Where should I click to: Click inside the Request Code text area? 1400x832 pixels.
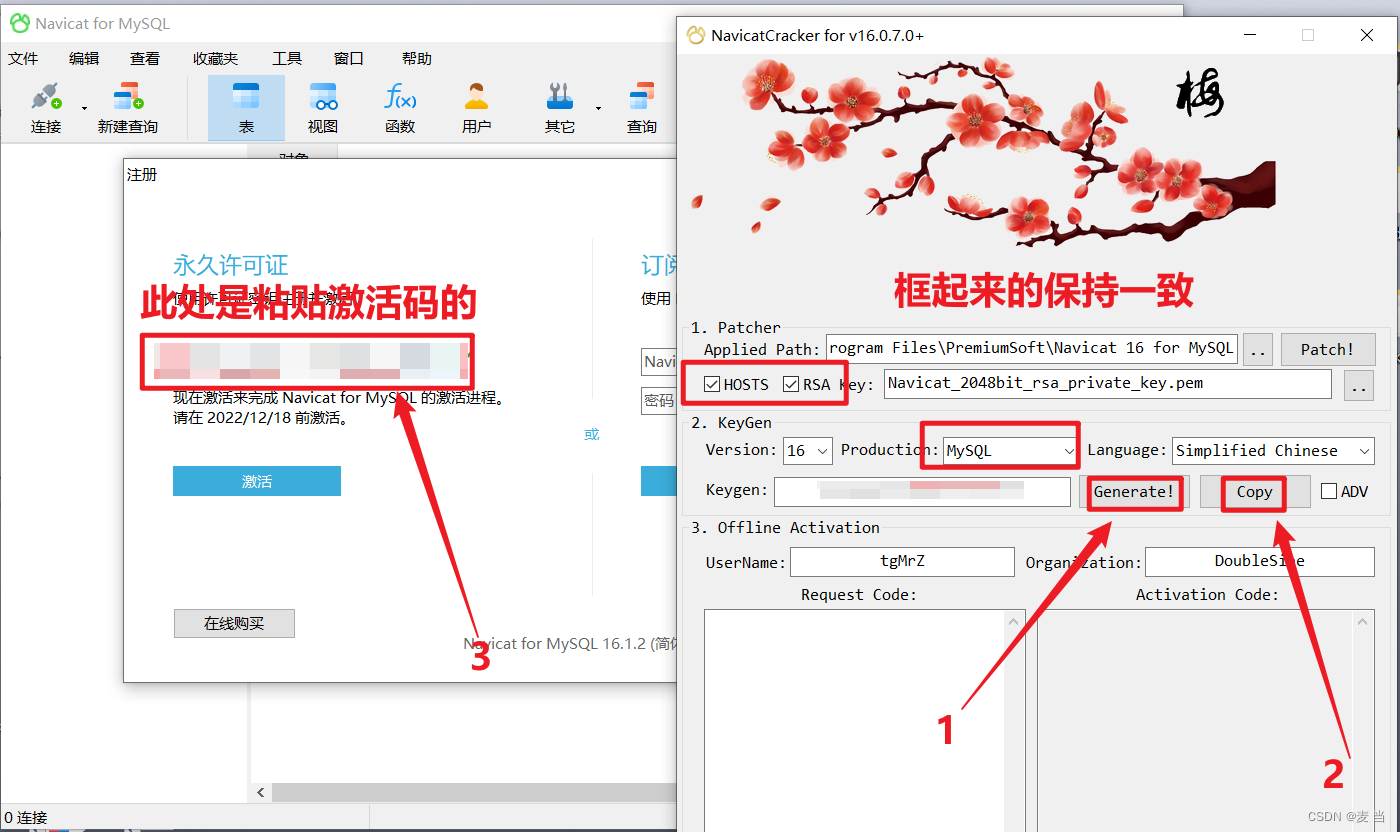pos(857,720)
